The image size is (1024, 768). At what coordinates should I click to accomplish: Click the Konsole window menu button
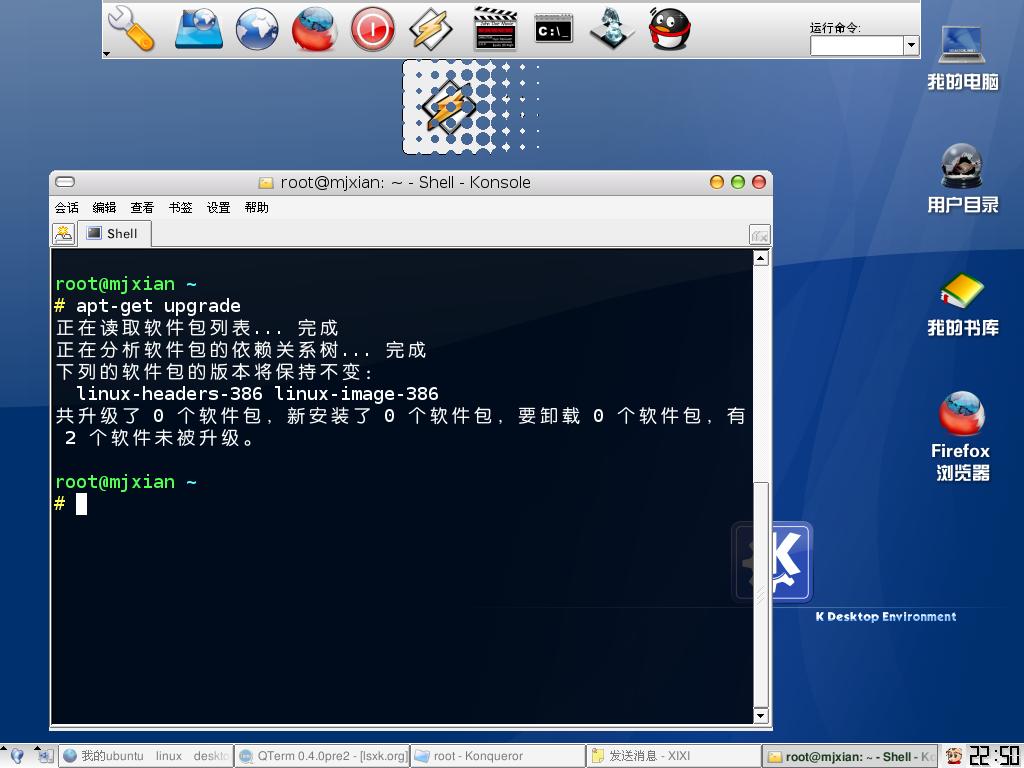[x=65, y=182]
